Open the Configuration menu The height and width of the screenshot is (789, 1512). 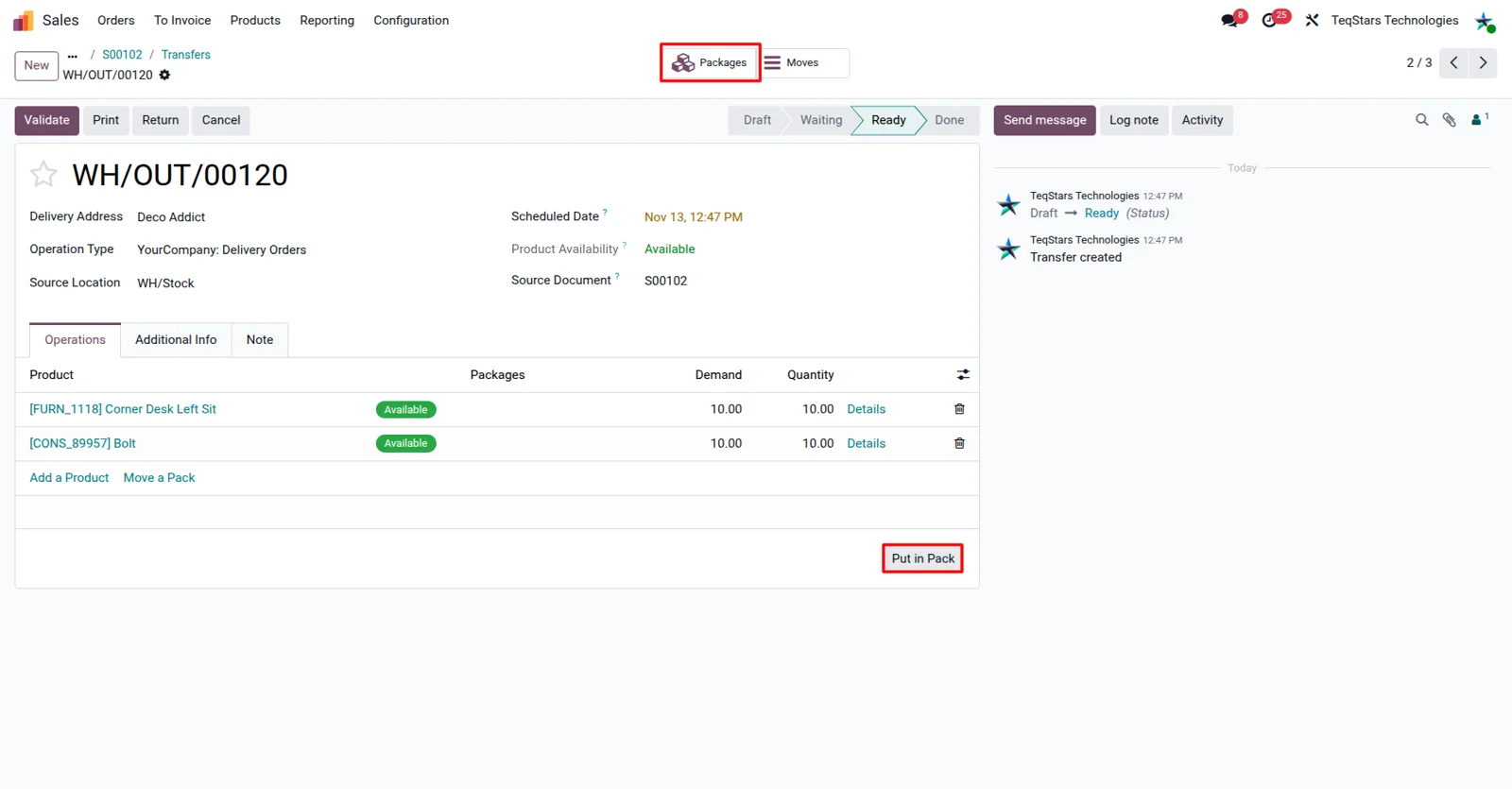411,20
